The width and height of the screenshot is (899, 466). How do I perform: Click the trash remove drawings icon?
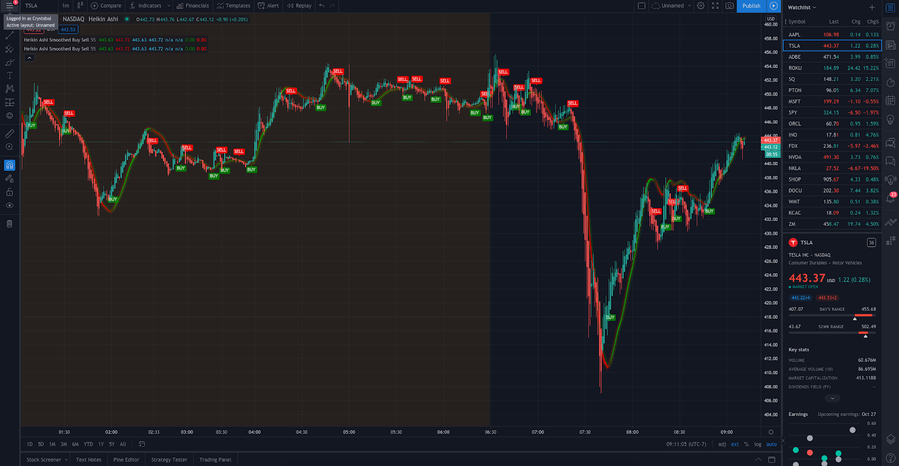tap(10, 224)
